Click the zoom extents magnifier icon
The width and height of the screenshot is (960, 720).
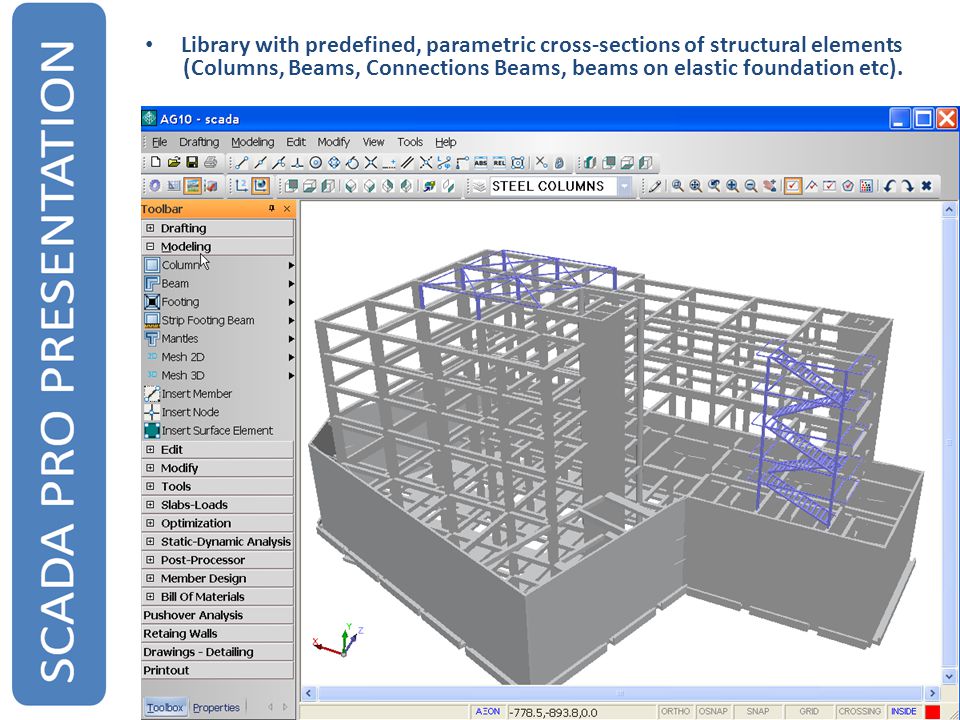(696, 186)
